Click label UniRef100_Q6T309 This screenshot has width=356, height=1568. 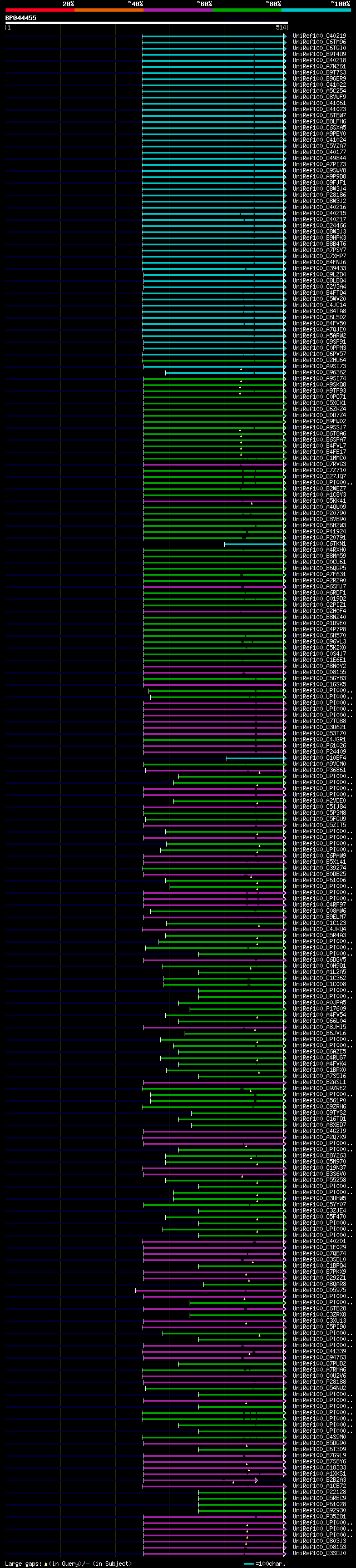click(319, 1450)
